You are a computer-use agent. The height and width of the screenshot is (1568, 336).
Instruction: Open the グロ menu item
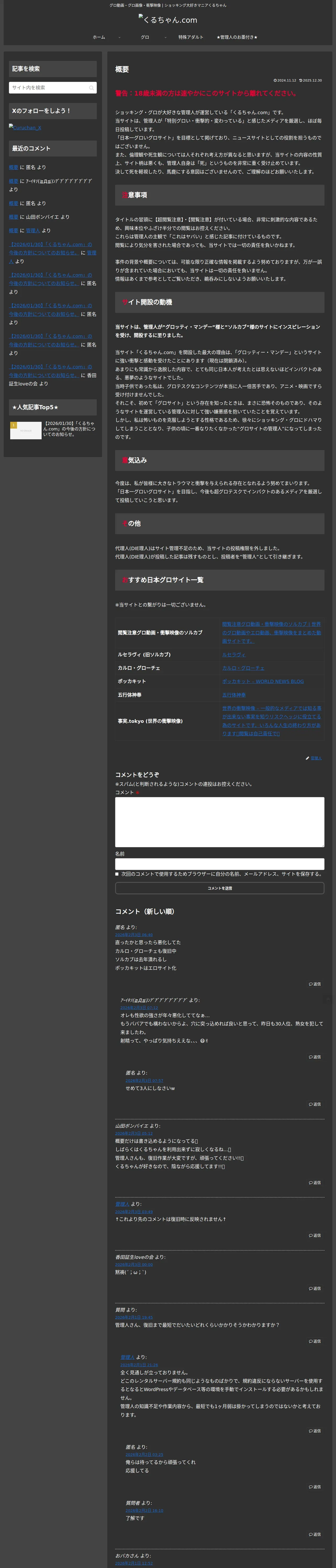click(145, 37)
